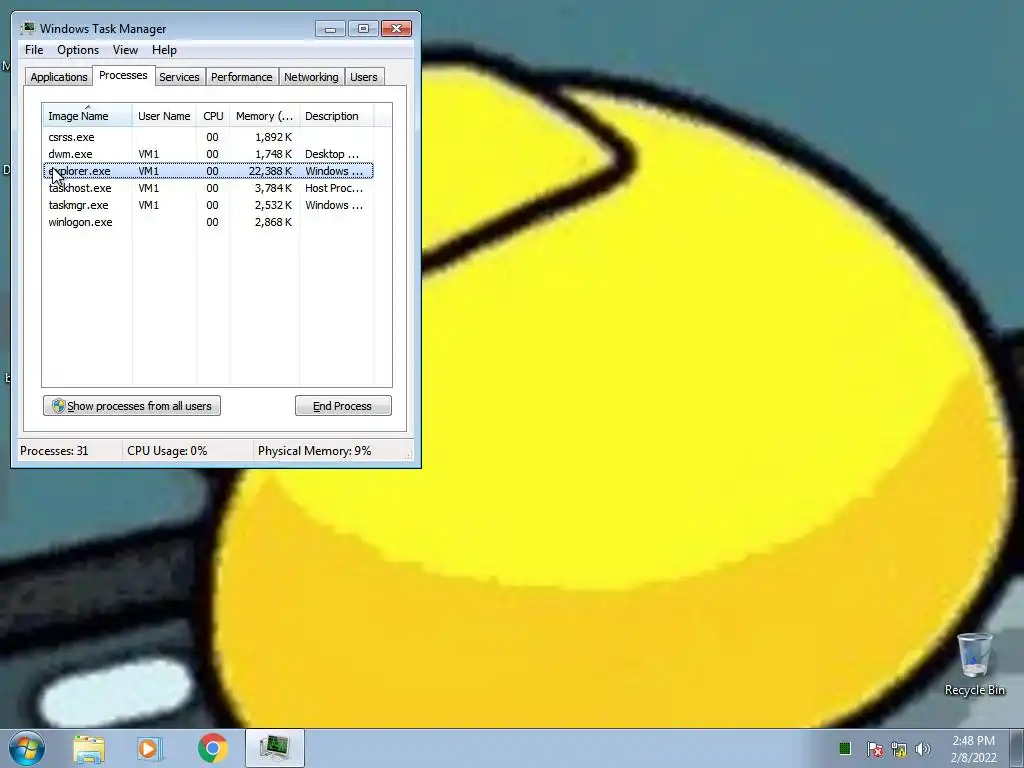Click the Show Desktop strip

[1017, 748]
